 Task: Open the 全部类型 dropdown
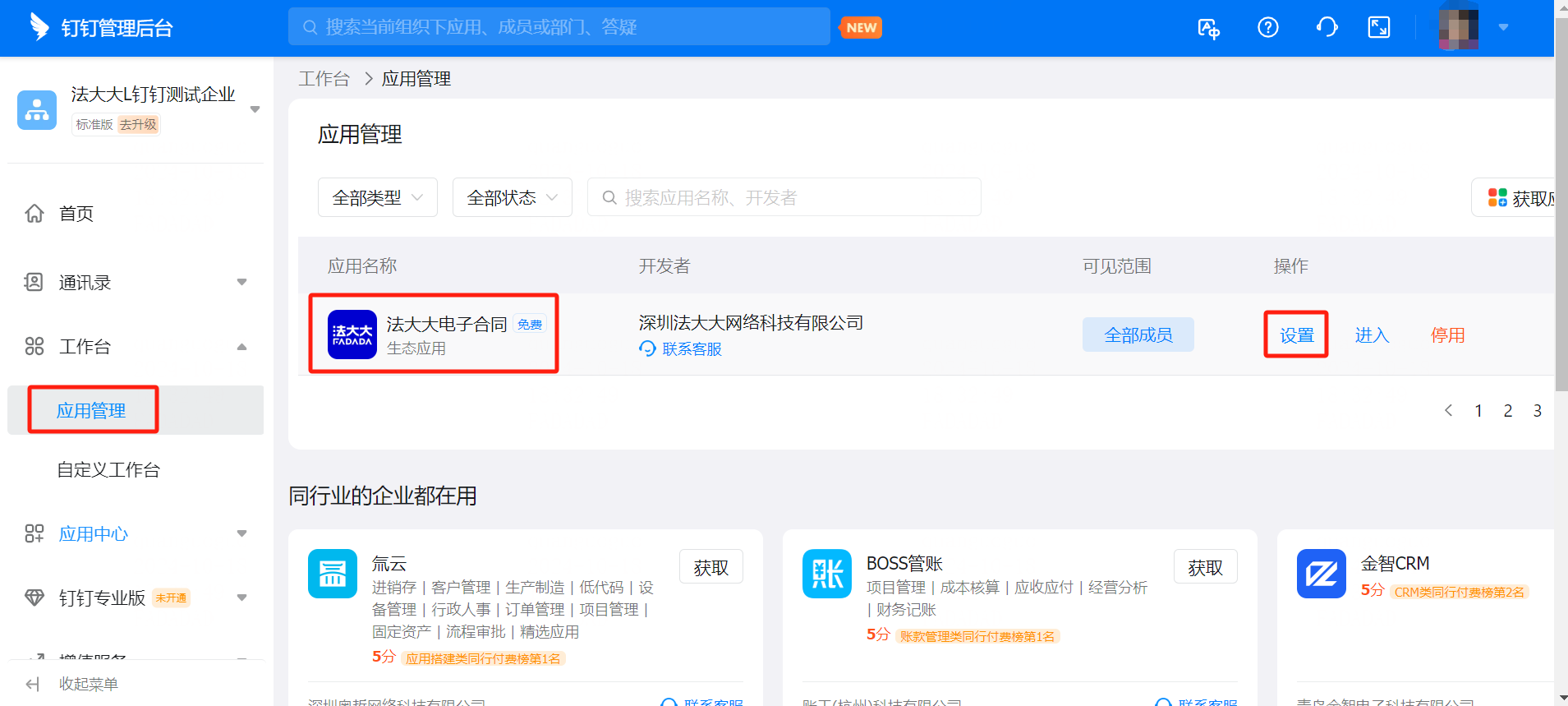click(378, 197)
